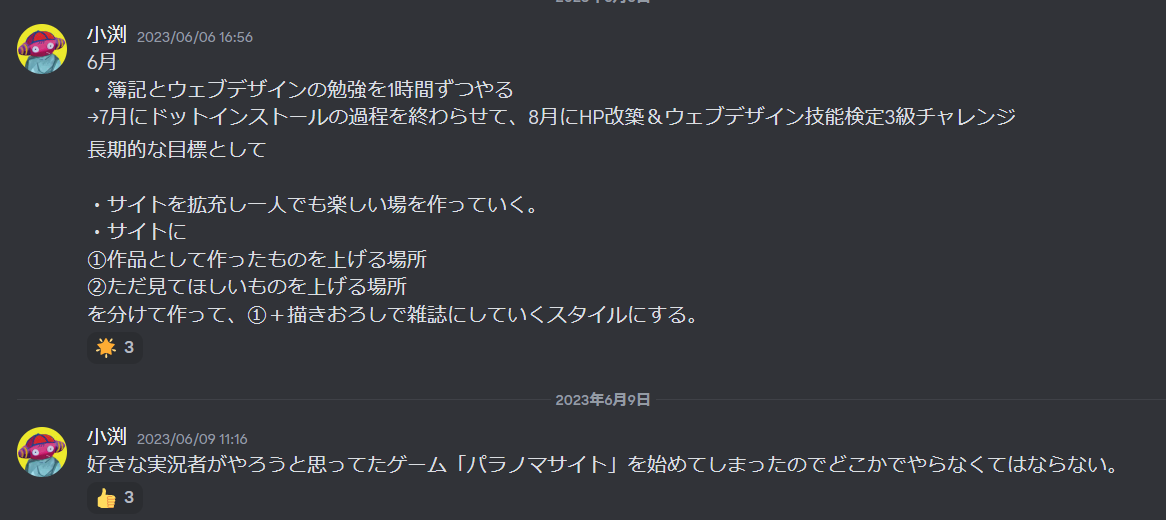This screenshot has height=520, width=1166.
Task: Open 小渕's avatar on the 11:16 message
Action: (42, 452)
